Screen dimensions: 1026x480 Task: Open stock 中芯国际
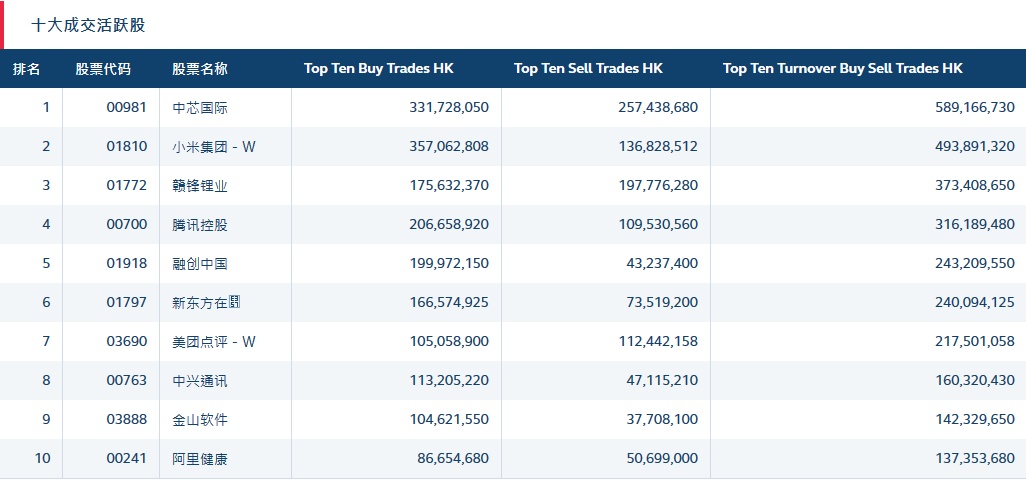click(x=200, y=108)
